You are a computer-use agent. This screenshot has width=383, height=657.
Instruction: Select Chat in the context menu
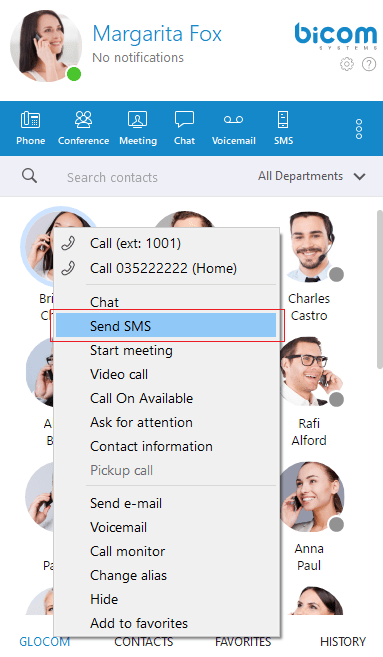(x=167, y=302)
